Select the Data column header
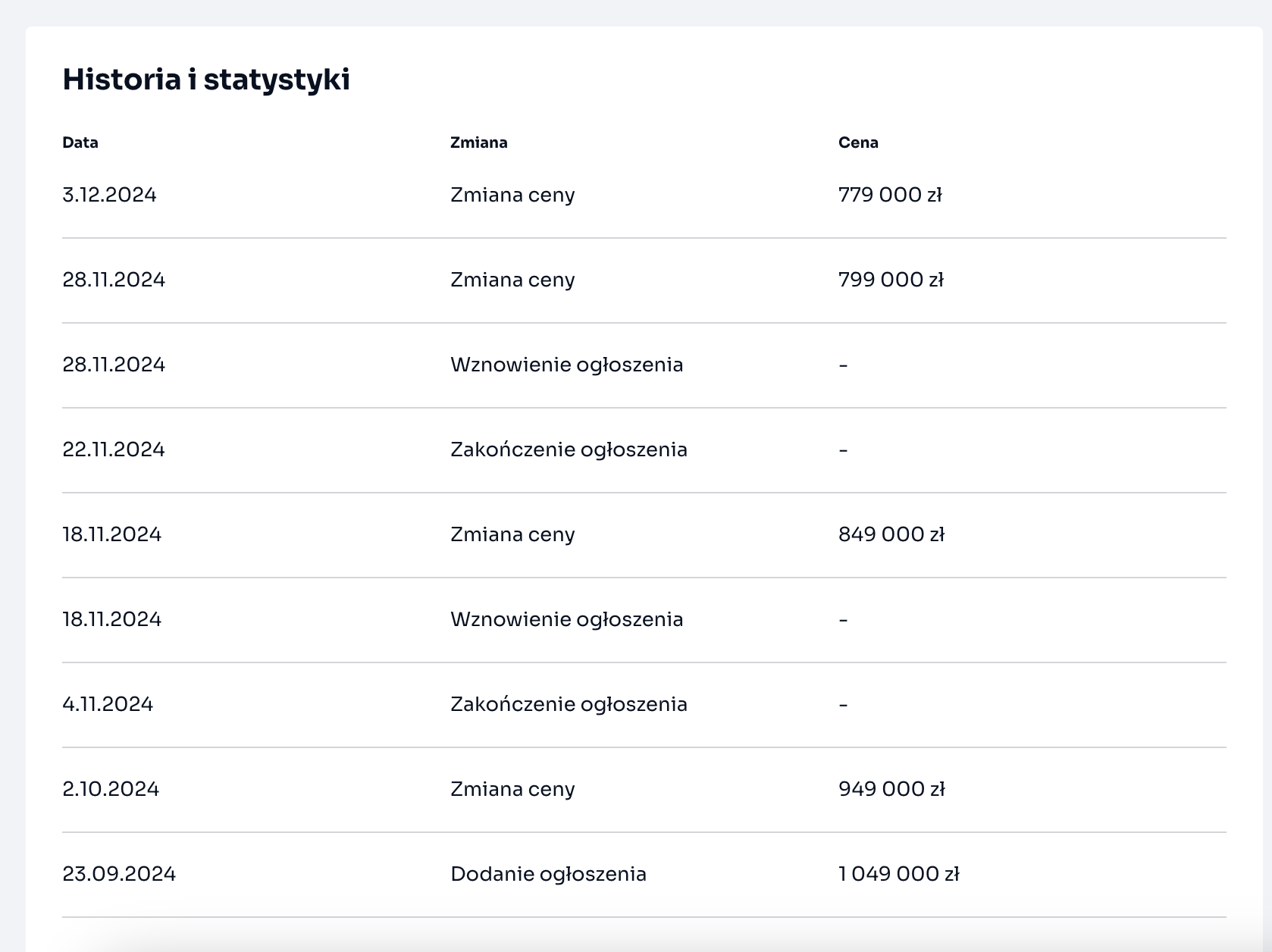Image resolution: width=1272 pixels, height=952 pixels. click(x=80, y=142)
